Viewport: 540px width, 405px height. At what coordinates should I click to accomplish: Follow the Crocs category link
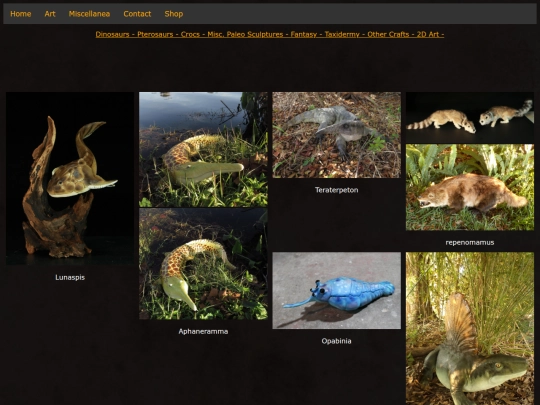coord(190,34)
